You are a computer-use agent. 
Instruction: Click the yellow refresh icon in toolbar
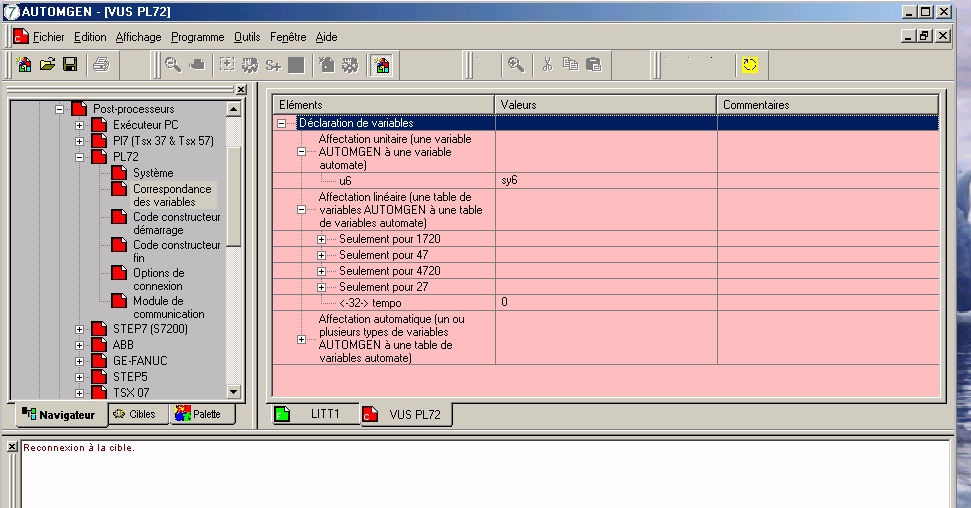750,65
